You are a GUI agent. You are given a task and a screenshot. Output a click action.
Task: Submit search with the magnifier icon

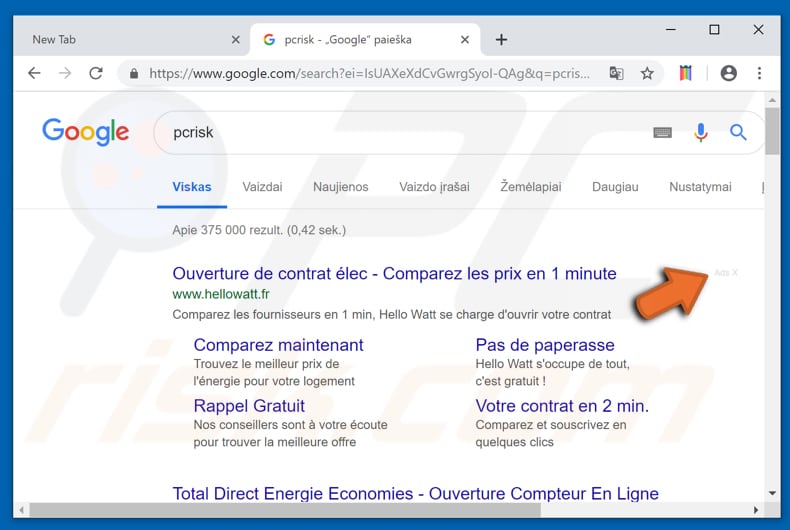pos(738,132)
